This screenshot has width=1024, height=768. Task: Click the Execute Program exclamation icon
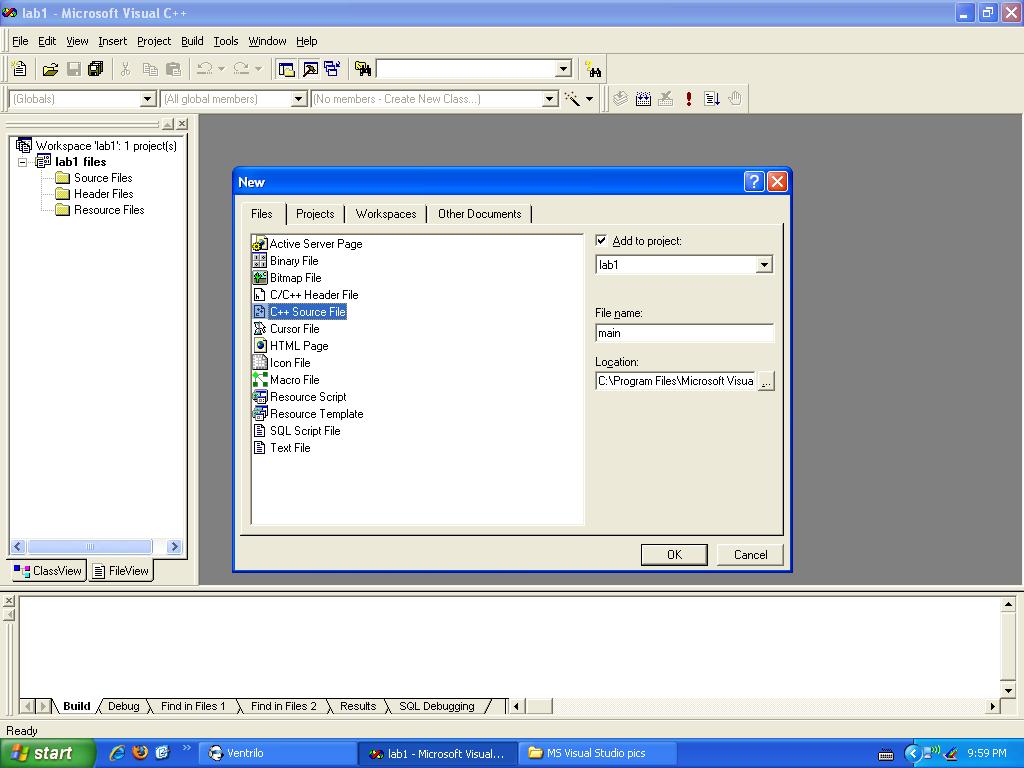pos(689,99)
